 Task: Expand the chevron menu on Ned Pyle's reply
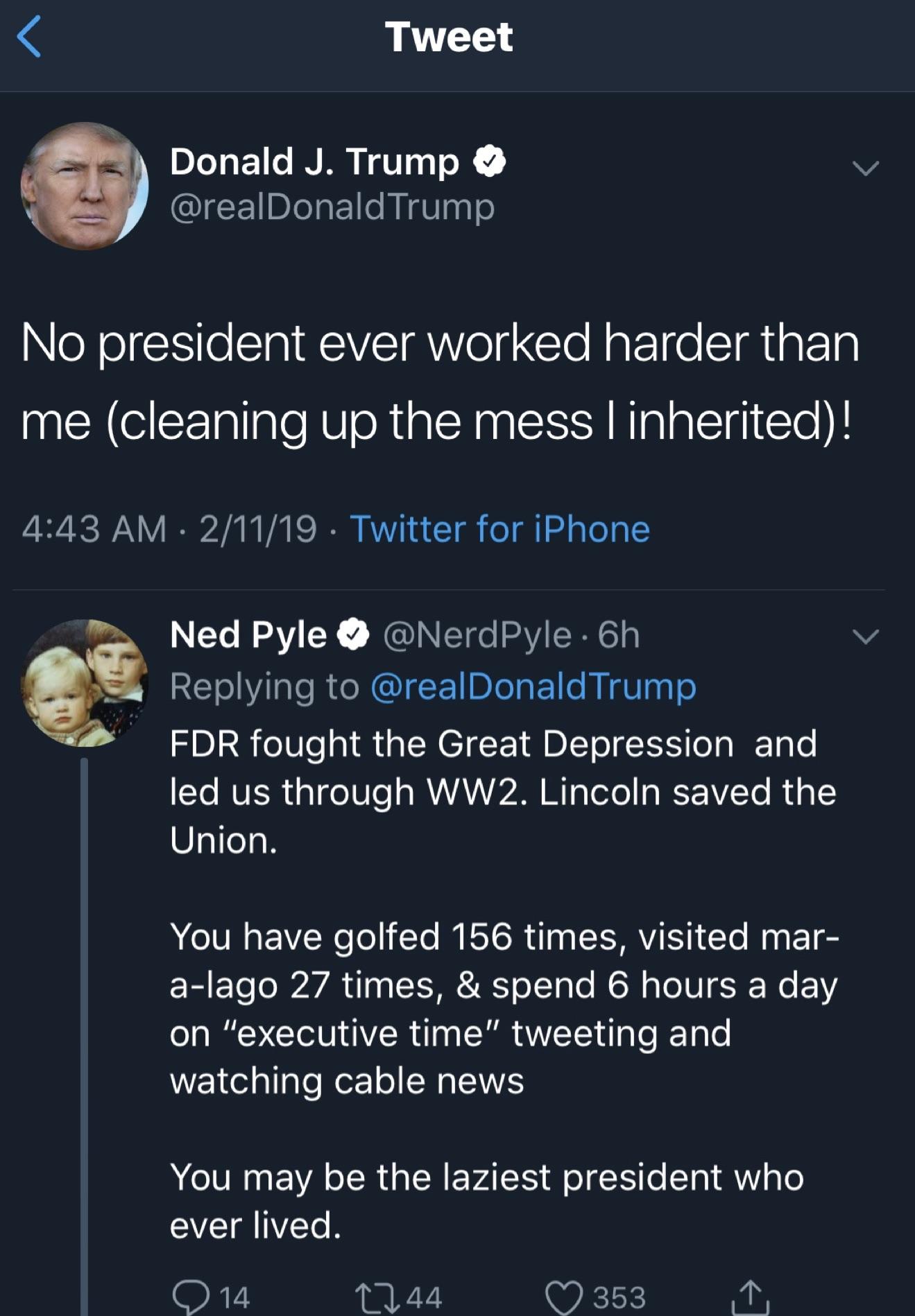[x=865, y=637]
